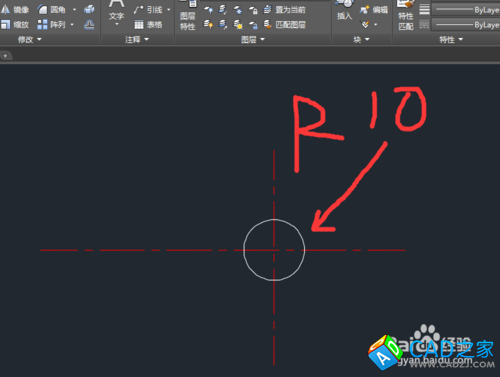The width and height of the screenshot is (500, 377).
Task: Open the Array (阵列) dropdown arrow
Action: [72, 24]
